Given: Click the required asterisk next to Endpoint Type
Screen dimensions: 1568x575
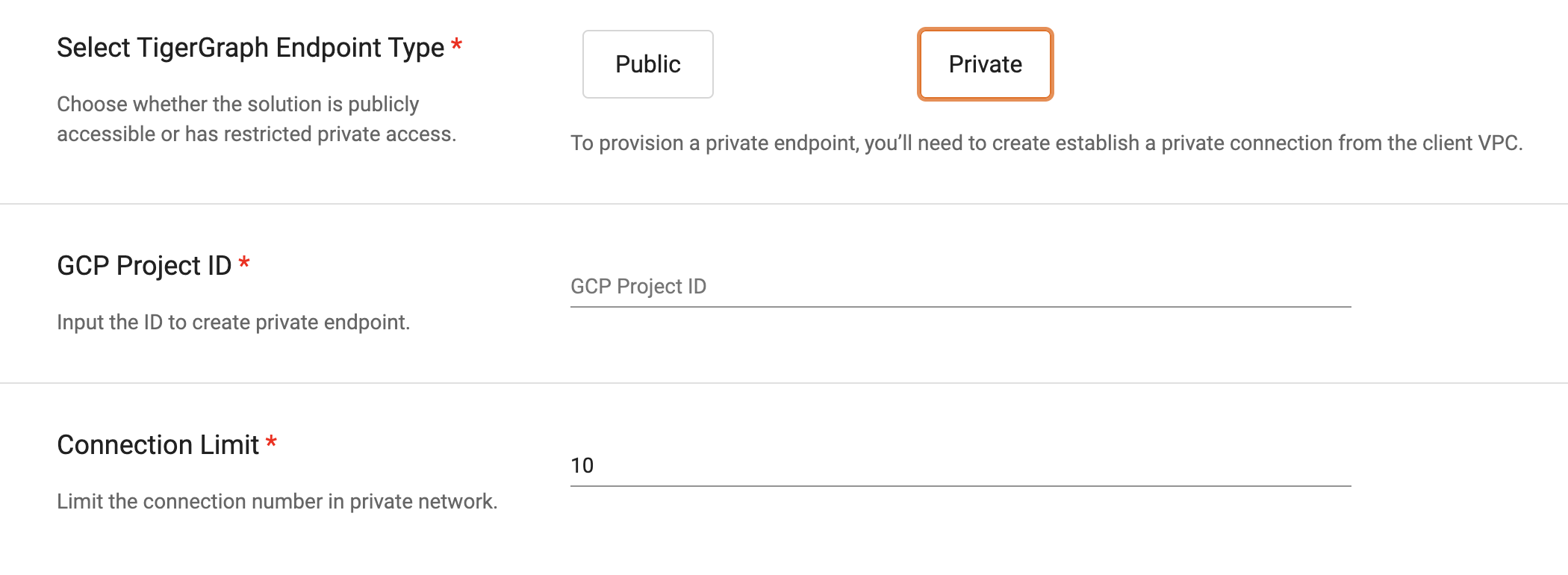Looking at the screenshot, I should (x=457, y=45).
